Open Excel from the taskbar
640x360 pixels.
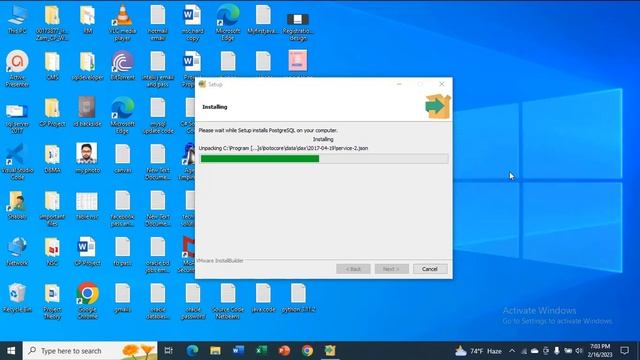pos(261,351)
